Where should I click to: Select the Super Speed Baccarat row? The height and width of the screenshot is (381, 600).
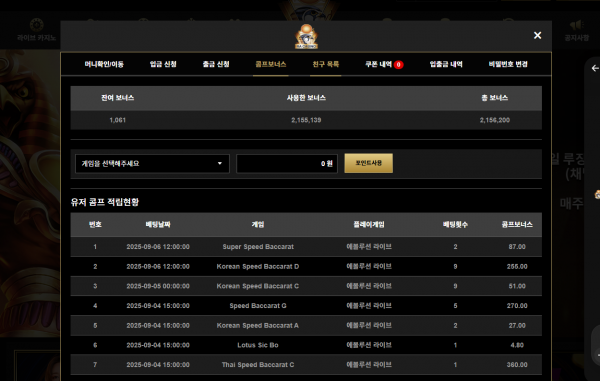(306, 247)
